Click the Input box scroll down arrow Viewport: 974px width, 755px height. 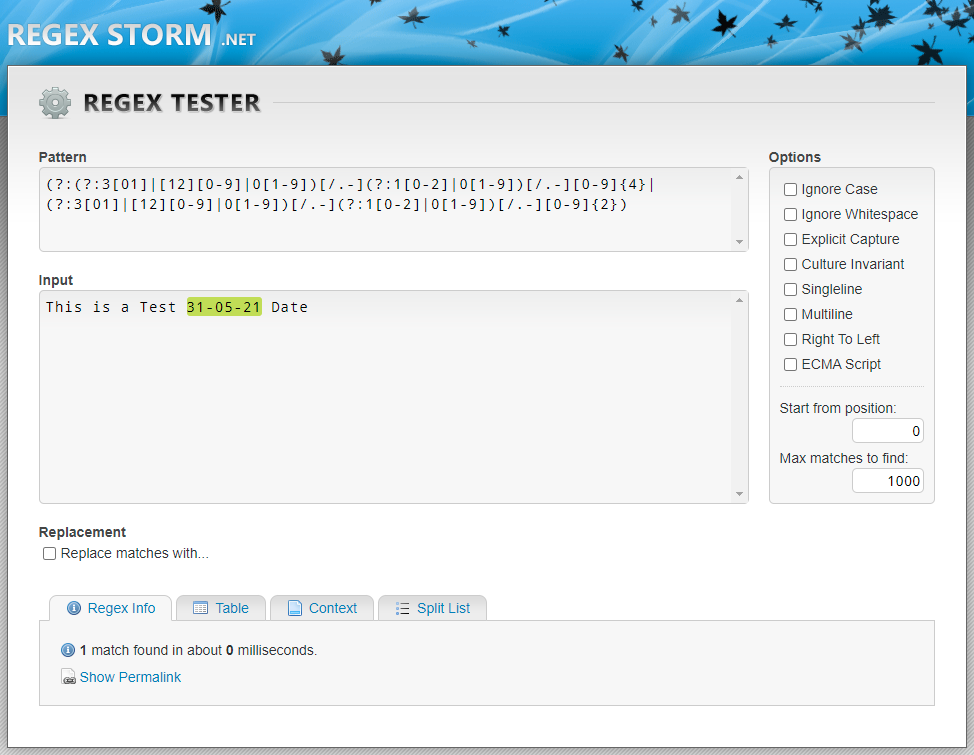pos(739,494)
